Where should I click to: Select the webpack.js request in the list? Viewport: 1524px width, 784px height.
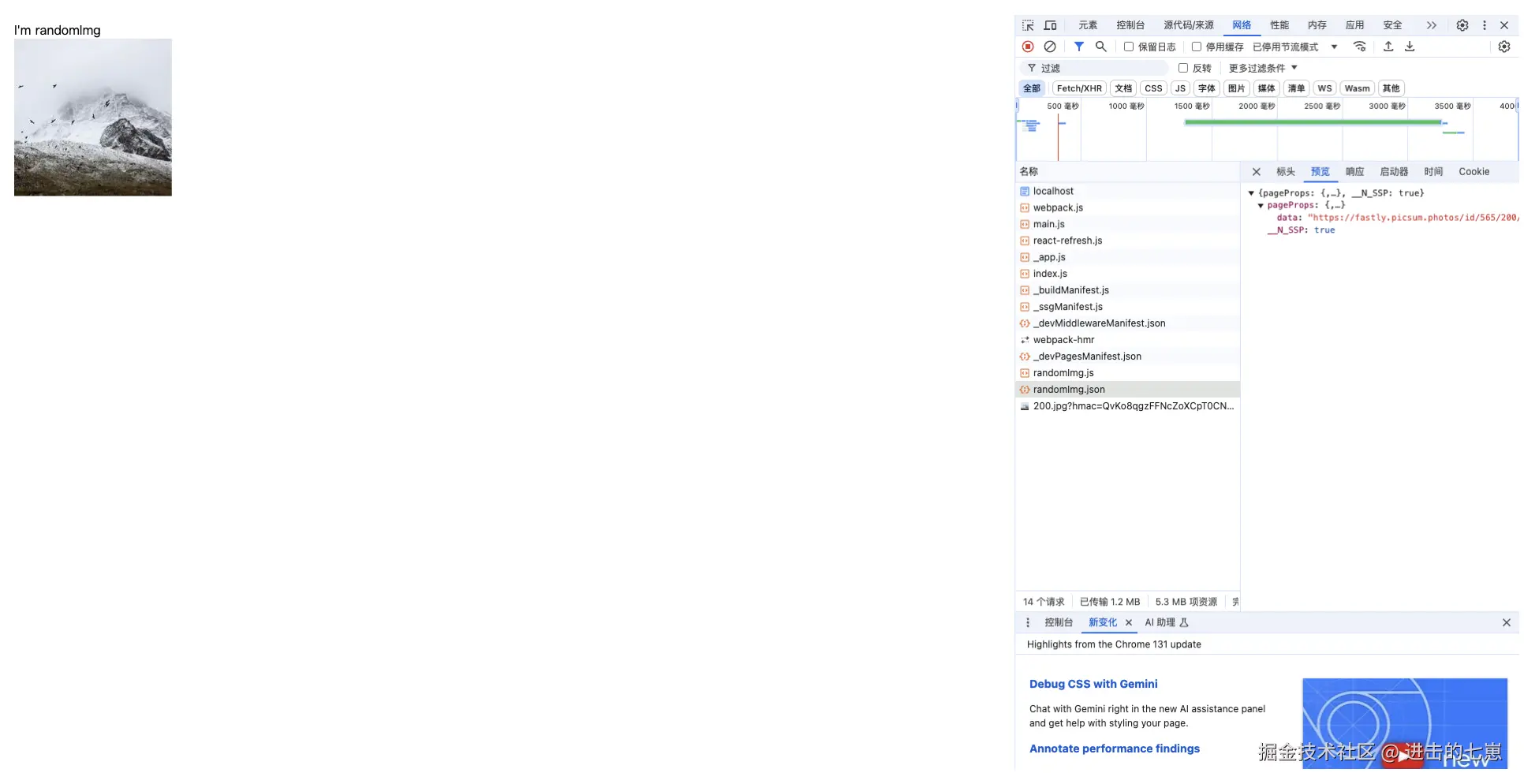[x=1058, y=207]
